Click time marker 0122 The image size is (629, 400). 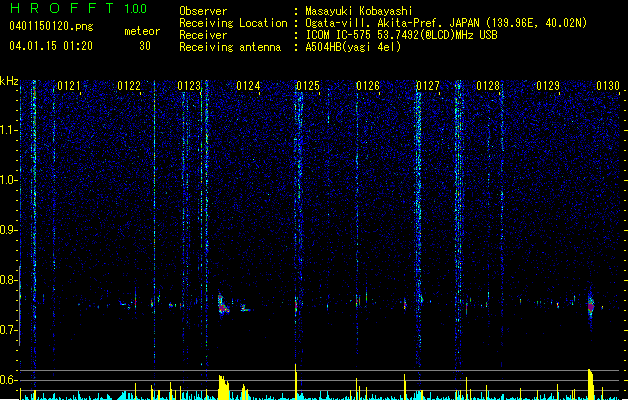click(x=129, y=86)
